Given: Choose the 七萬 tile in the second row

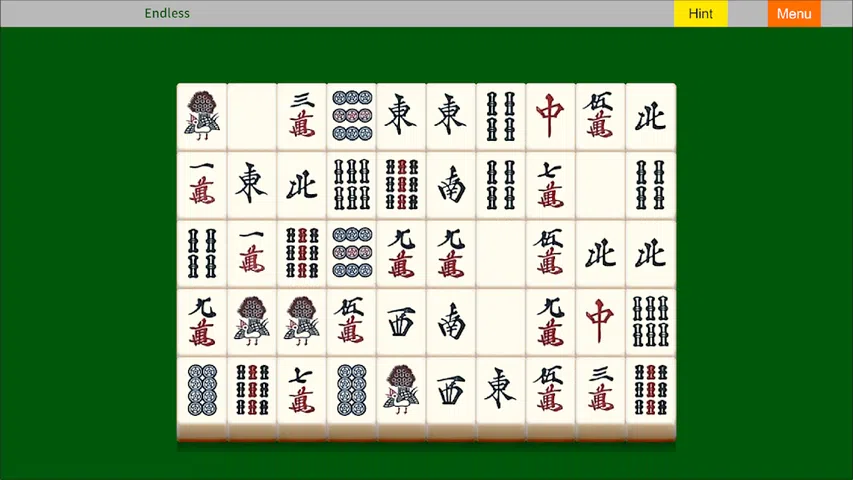Looking at the screenshot, I should [x=550, y=185].
